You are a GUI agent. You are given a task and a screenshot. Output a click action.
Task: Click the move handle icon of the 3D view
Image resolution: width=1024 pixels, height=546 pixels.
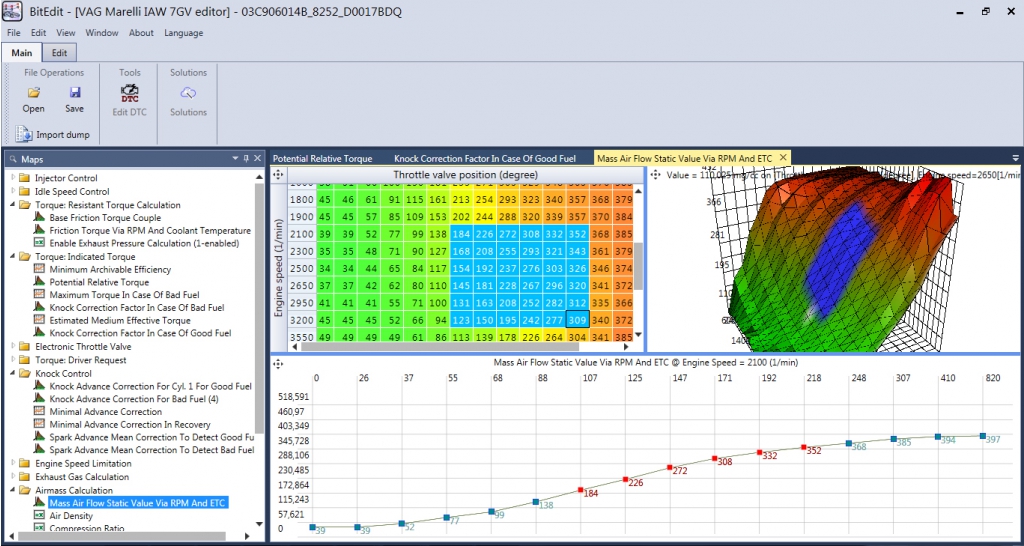click(x=656, y=174)
